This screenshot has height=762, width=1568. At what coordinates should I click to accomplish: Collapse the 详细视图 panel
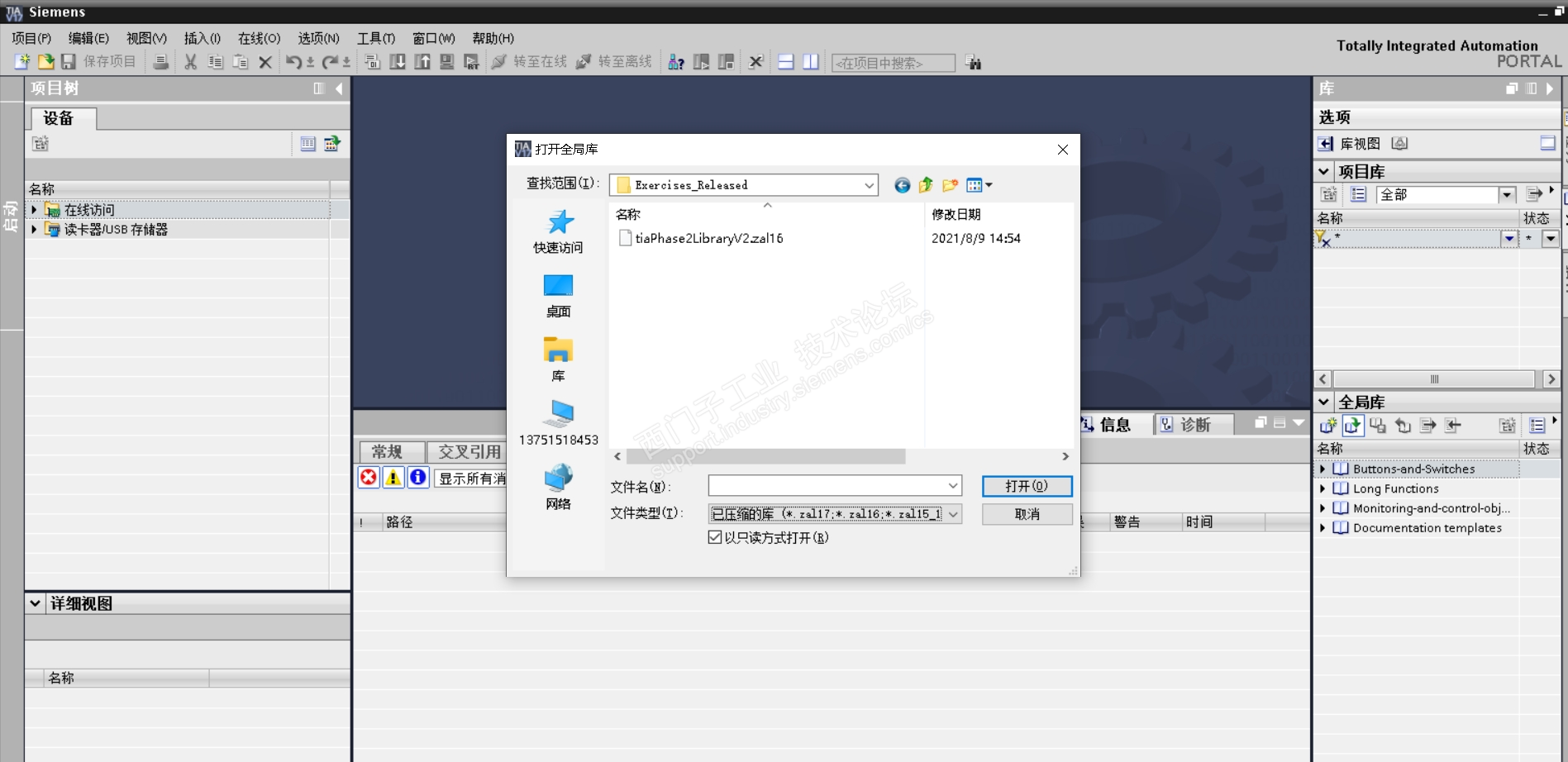point(35,603)
